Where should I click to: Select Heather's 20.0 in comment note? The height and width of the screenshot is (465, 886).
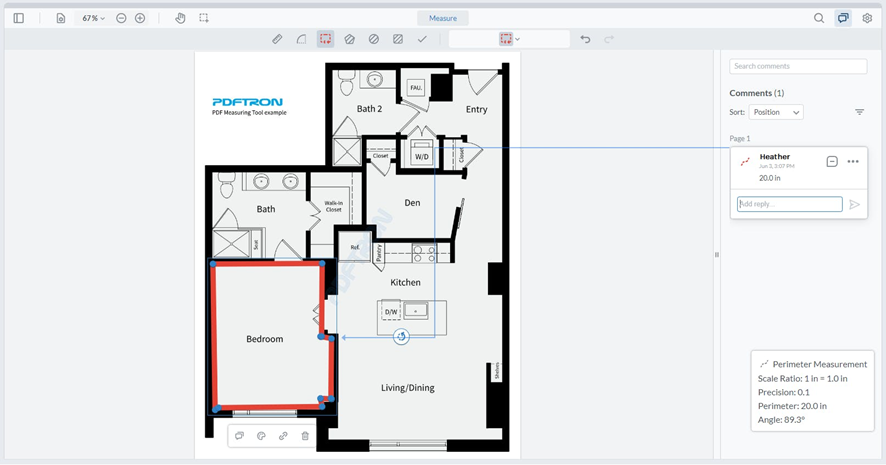798,167
